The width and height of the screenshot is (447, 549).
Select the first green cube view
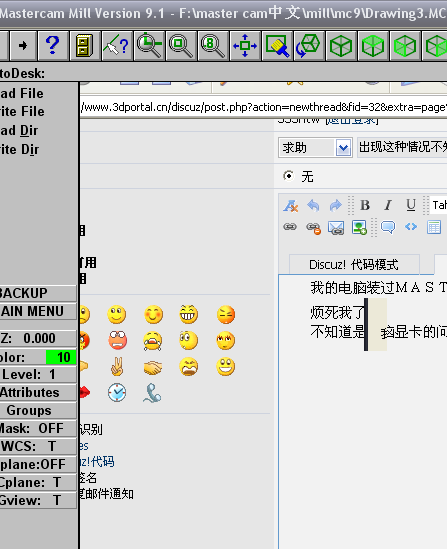click(x=341, y=46)
